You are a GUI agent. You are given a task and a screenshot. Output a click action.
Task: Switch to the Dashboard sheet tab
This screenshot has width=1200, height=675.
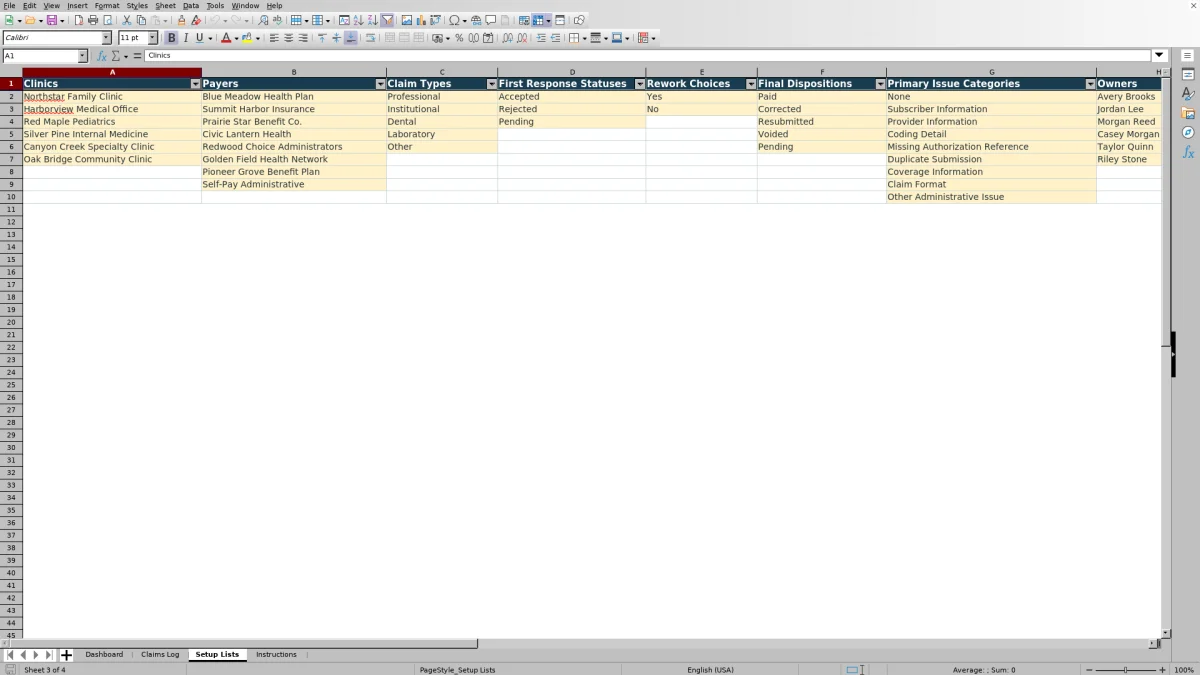104,654
